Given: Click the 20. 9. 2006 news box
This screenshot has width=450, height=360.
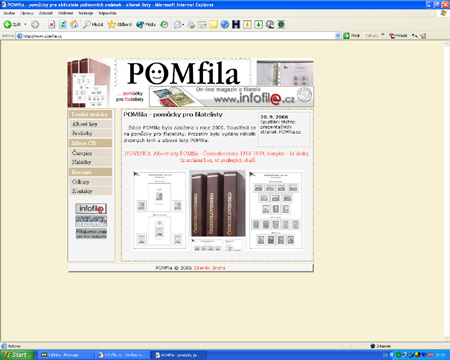Looking at the screenshot, I should tap(285, 130).
